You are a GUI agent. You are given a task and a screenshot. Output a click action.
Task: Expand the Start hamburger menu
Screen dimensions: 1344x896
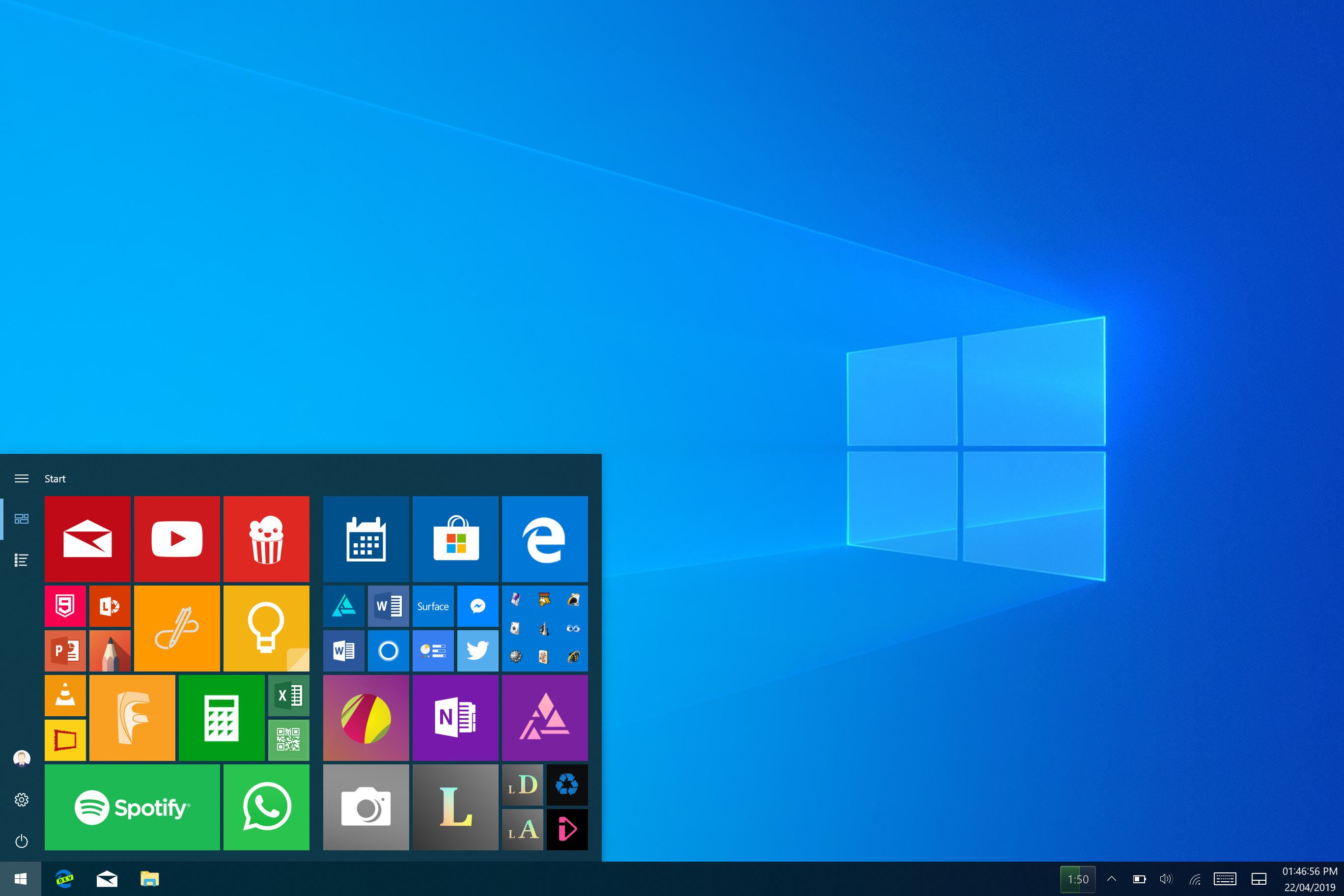(x=22, y=478)
